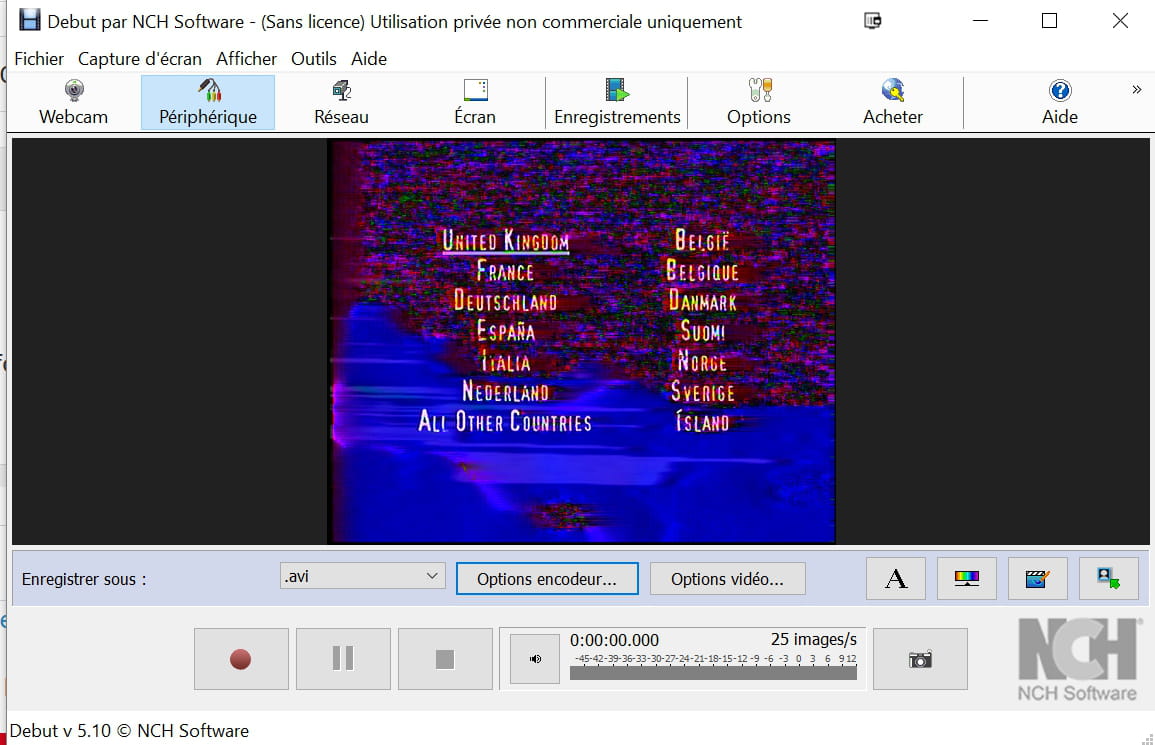Viewport: 1155px width, 745px height.
Task: Open the Enregistrements list
Action: pos(617,102)
